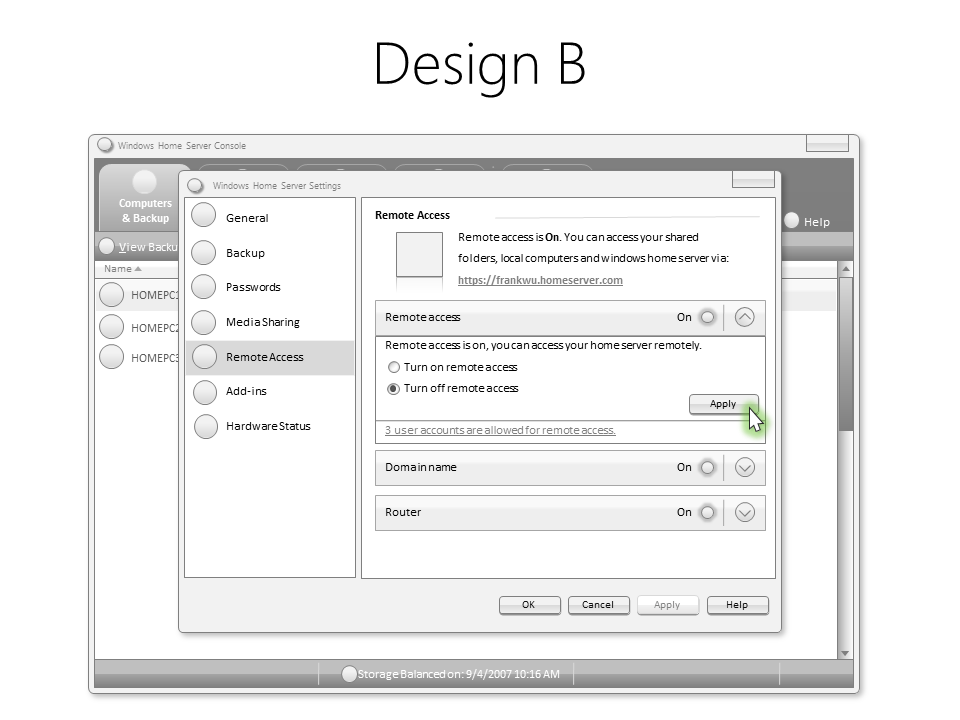
Task: Click the settings dialog window control box
Action: tap(753, 179)
